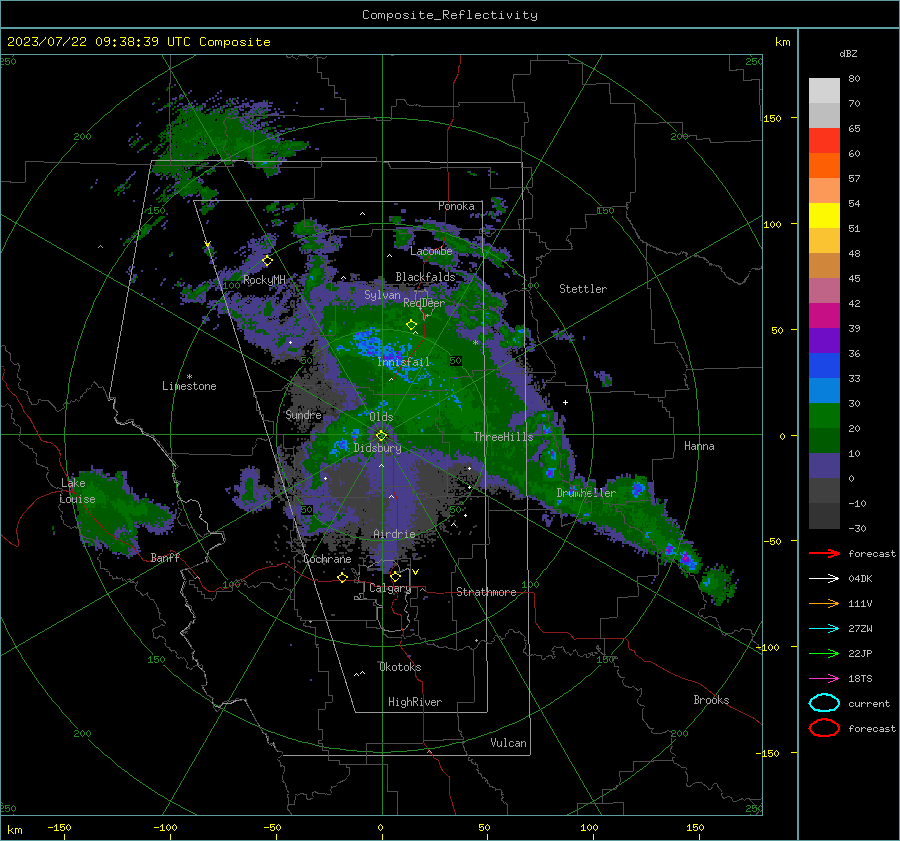Click the Lacombe label
Screen dimensions: 900x841
coord(431,251)
